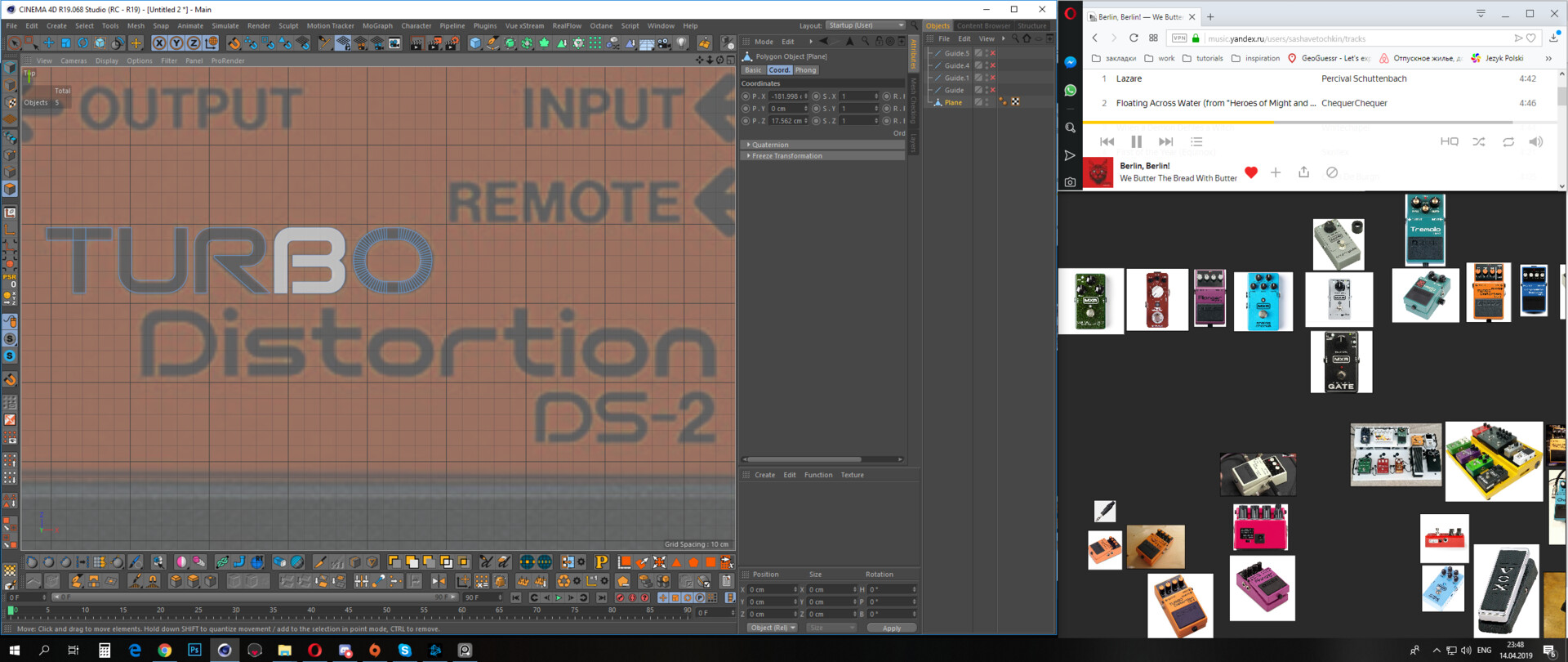
Task: Select the Scale tool in top toolbar
Action: pyautogui.click(x=65, y=42)
